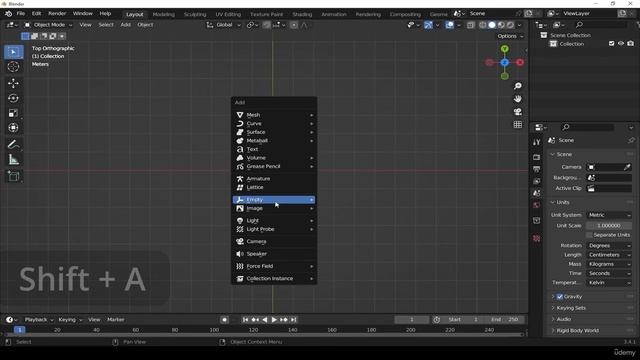Image resolution: width=640 pixels, height=360 pixels.
Task: Jump to end frame button
Action: (293, 320)
